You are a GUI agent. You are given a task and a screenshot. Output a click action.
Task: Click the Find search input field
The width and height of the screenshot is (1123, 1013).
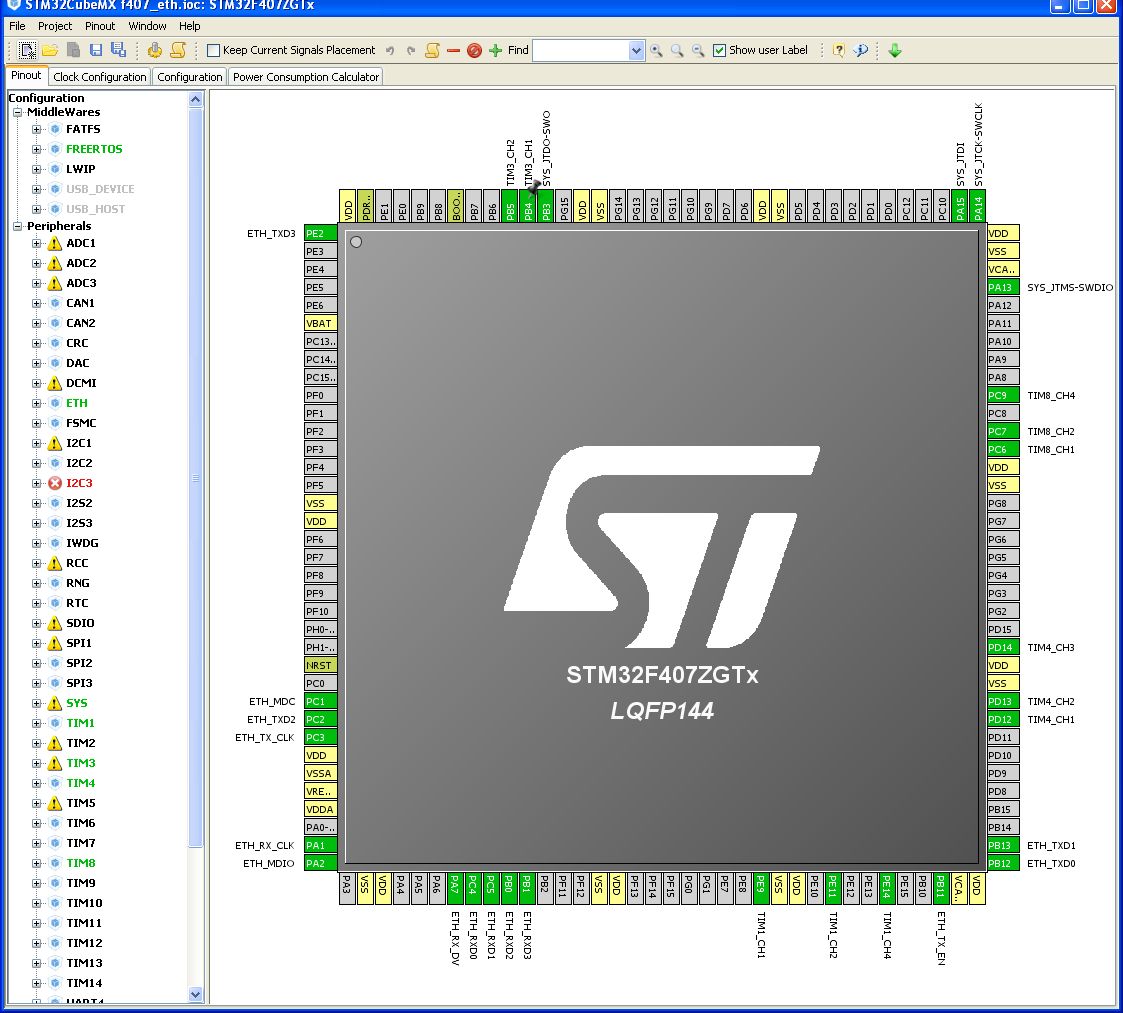point(580,50)
